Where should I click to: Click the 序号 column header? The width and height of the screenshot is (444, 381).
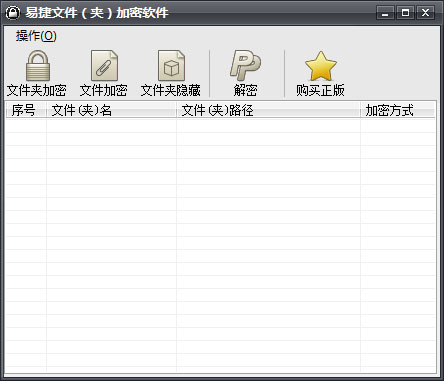point(26,110)
